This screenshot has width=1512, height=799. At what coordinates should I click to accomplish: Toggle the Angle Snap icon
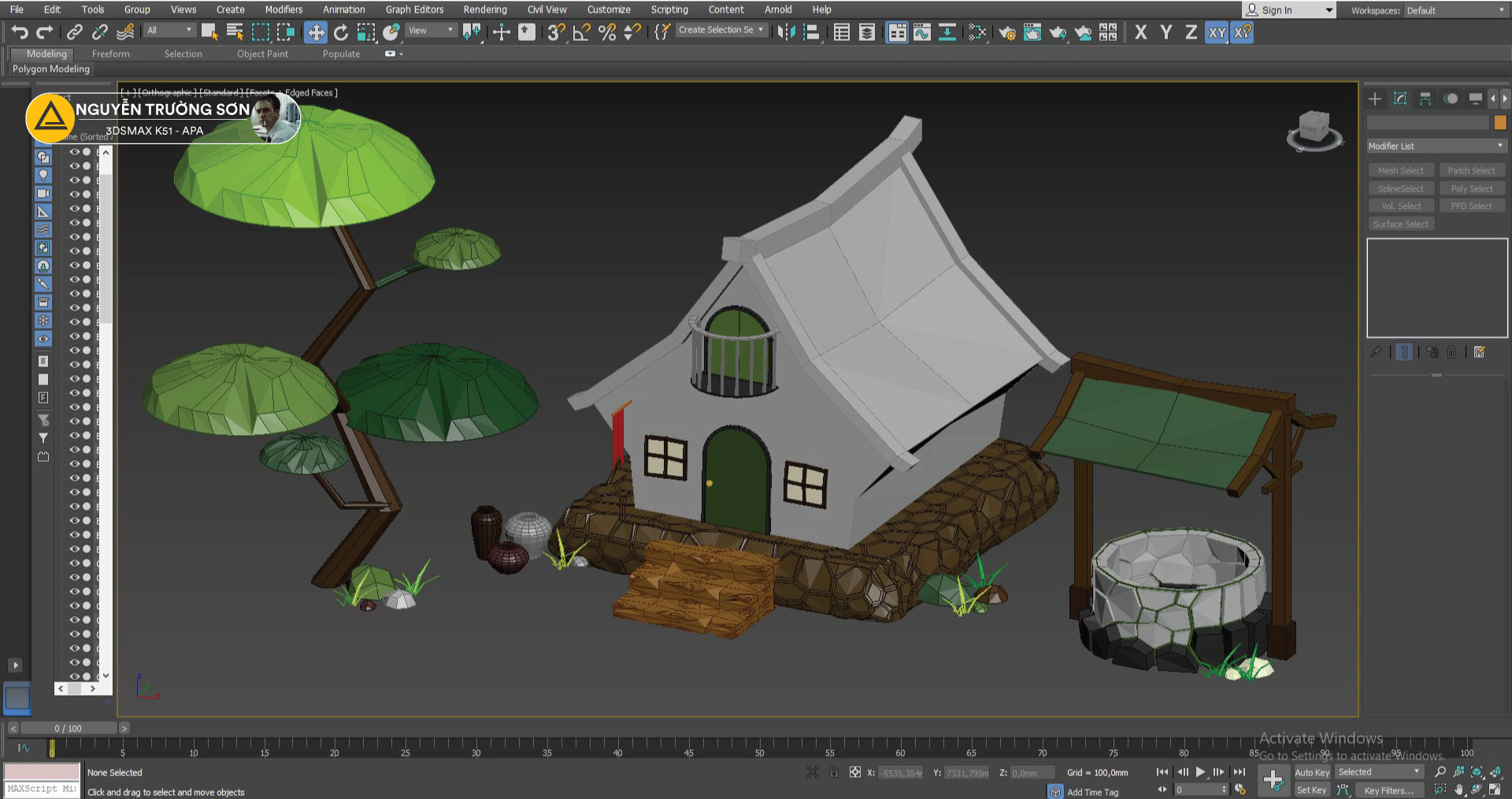point(581,32)
